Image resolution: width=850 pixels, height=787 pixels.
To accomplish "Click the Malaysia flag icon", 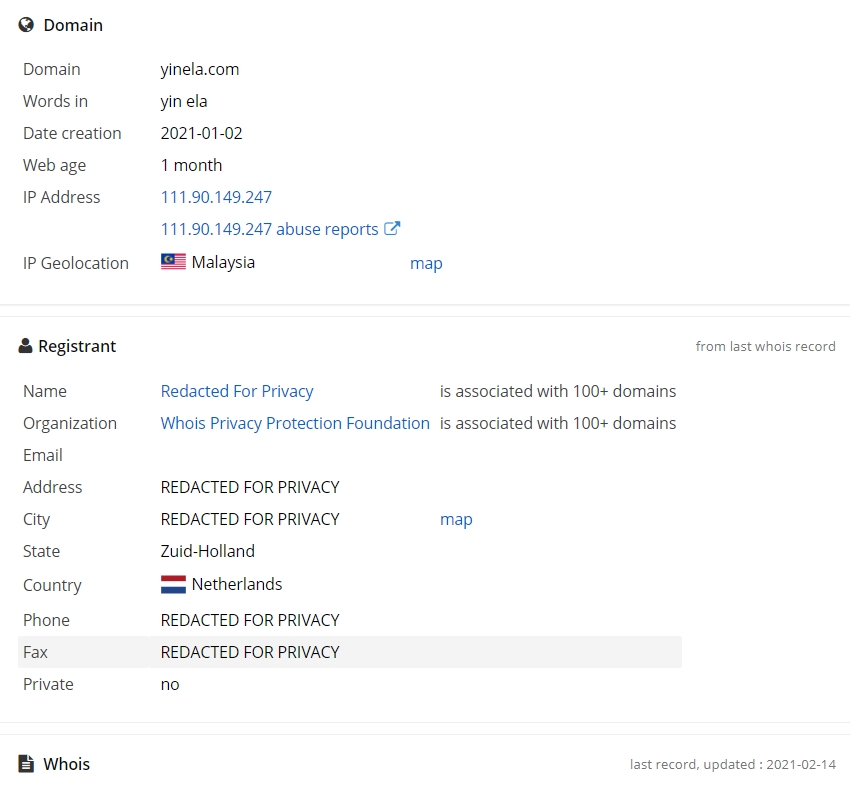I will coord(173,262).
